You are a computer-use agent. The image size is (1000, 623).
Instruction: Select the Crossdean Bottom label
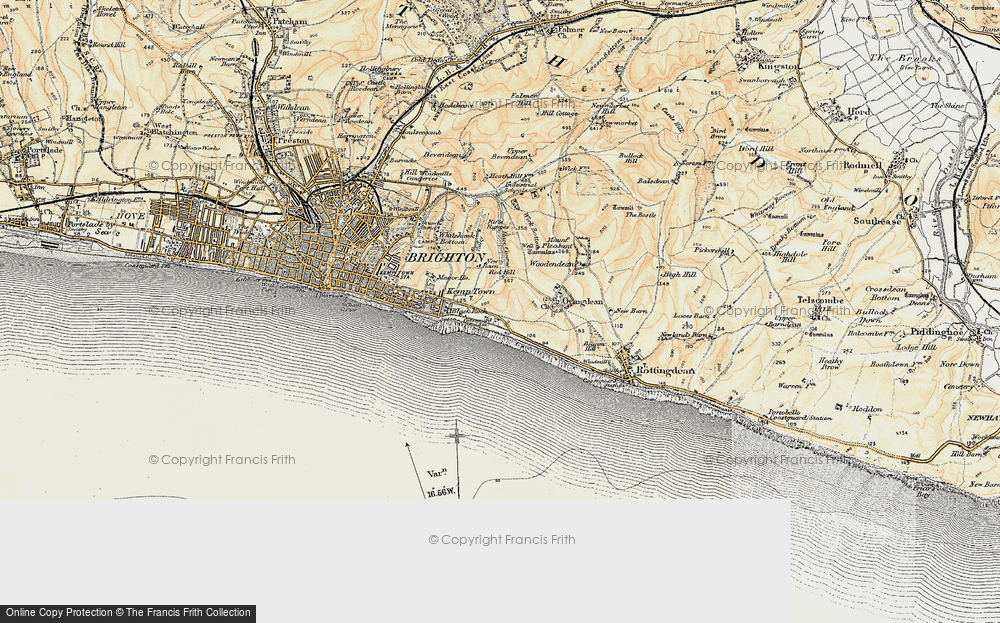[x=886, y=293]
